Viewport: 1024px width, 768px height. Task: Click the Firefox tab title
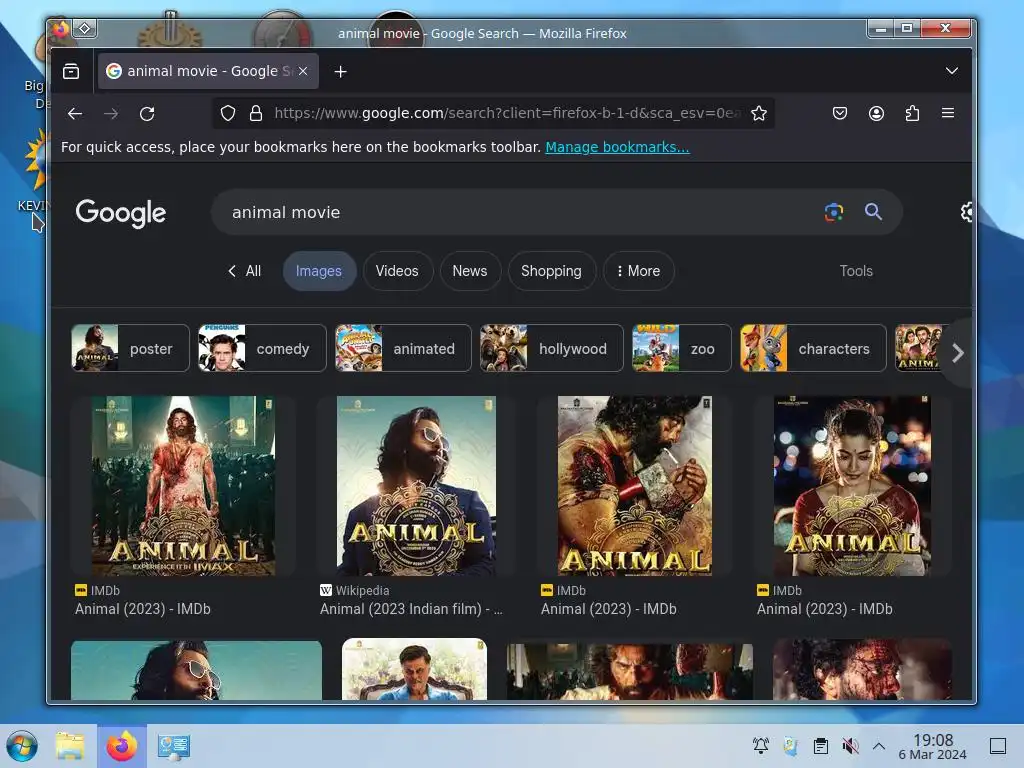click(x=209, y=71)
